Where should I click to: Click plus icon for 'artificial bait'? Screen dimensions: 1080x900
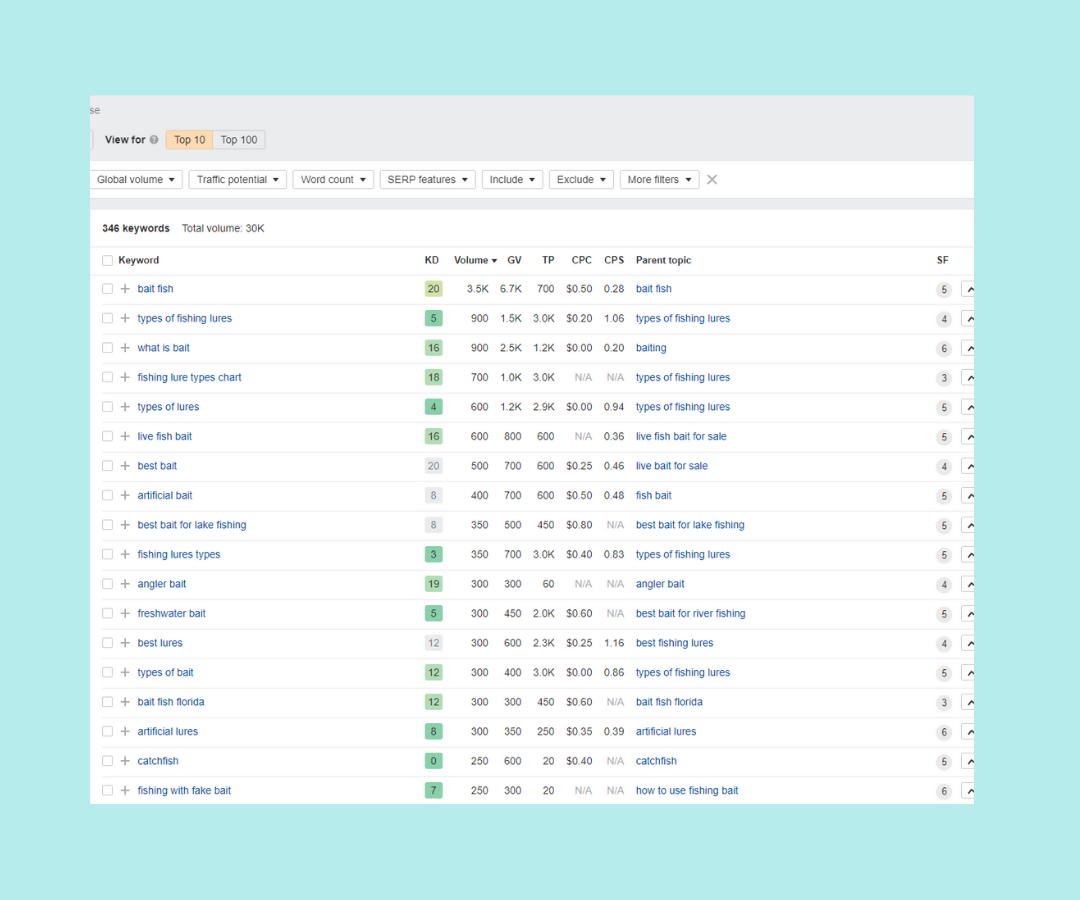coord(125,495)
